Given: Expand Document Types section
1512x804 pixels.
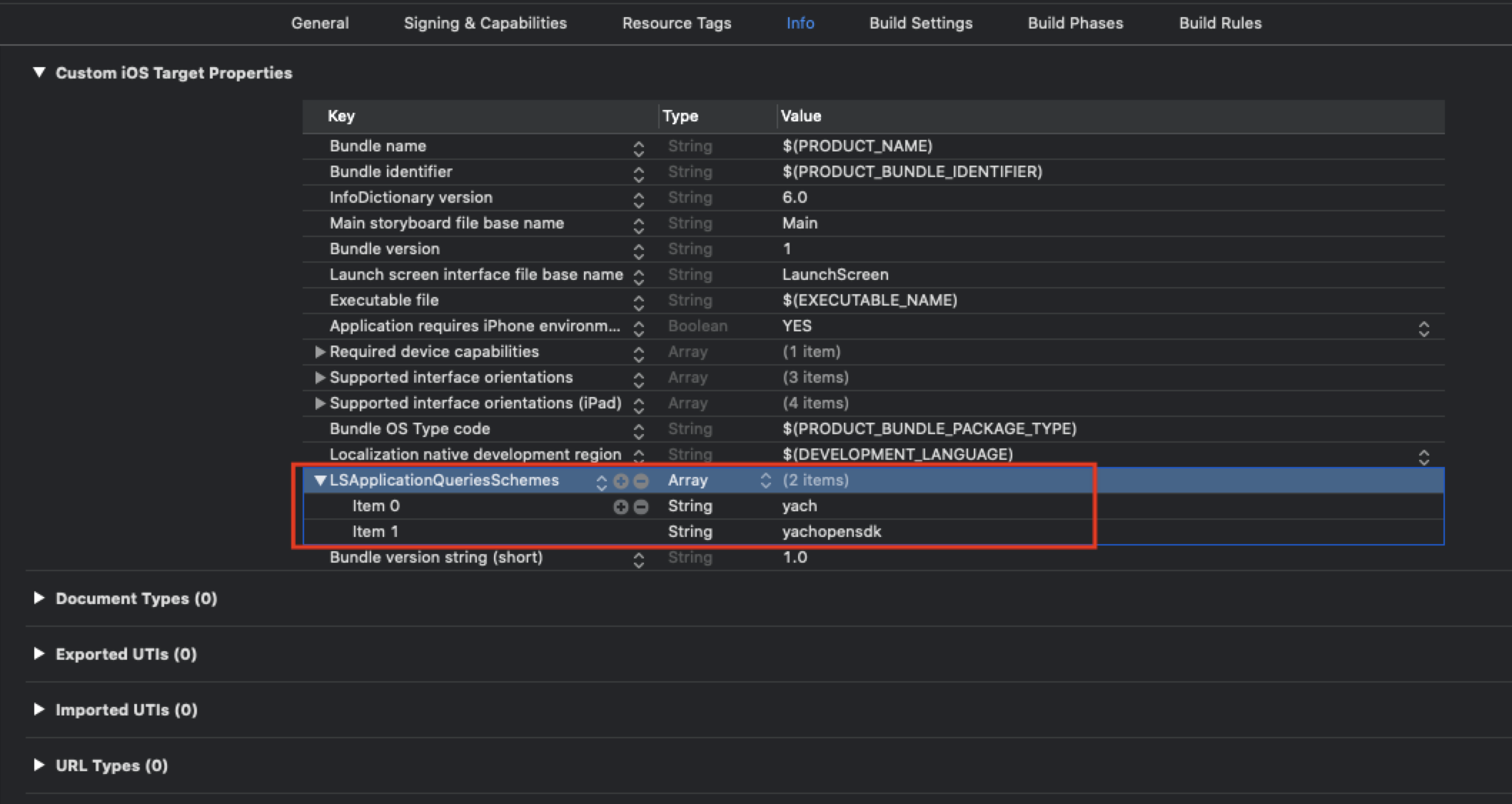Looking at the screenshot, I should (x=39, y=598).
